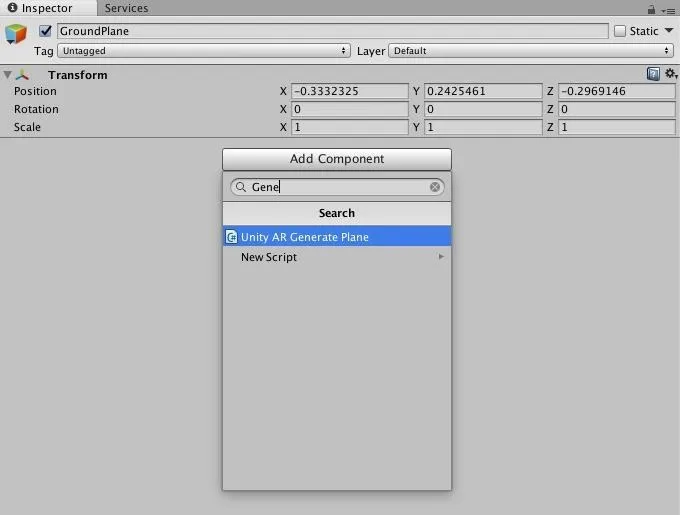Click the Scale label
Viewport: 680px width, 515px height.
pyautogui.click(x=27, y=127)
